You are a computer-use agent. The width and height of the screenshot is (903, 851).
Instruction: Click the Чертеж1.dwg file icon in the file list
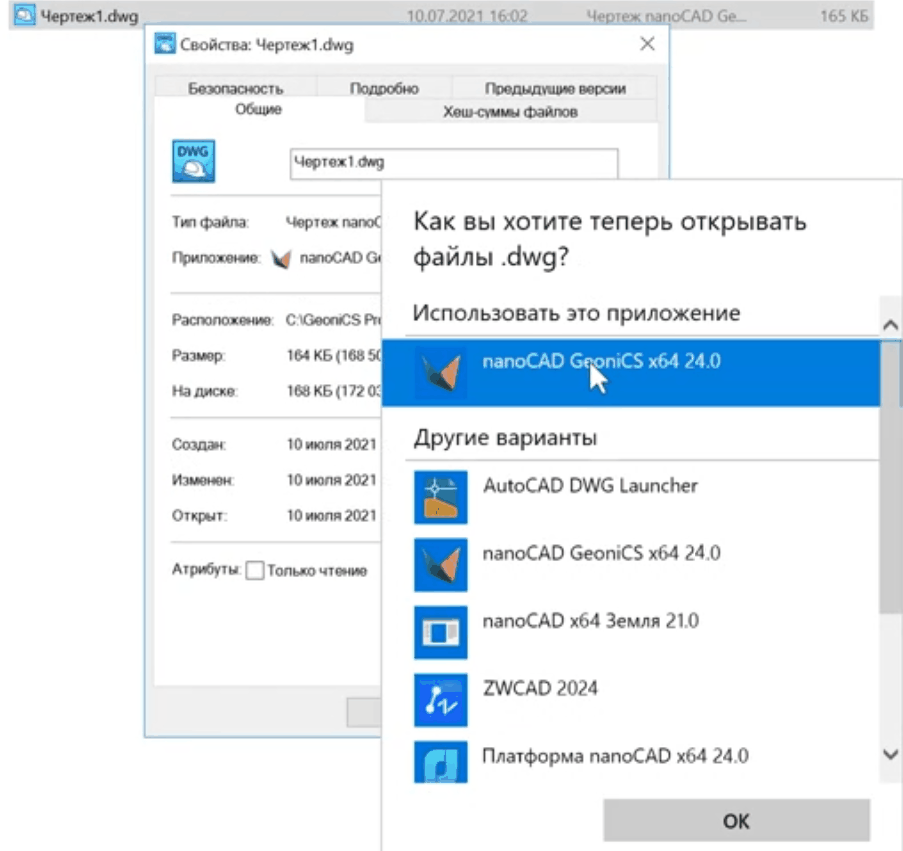[x=24, y=17]
